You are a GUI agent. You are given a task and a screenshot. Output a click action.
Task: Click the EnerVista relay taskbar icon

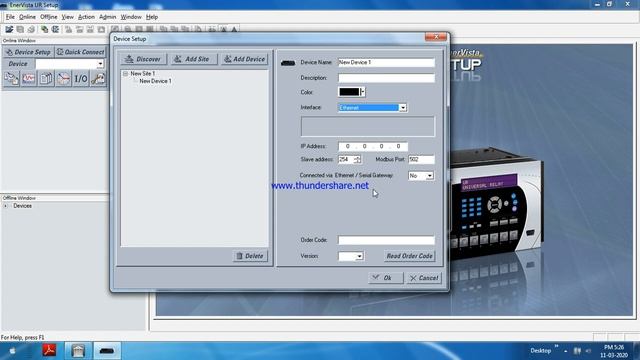(x=107, y=351)
